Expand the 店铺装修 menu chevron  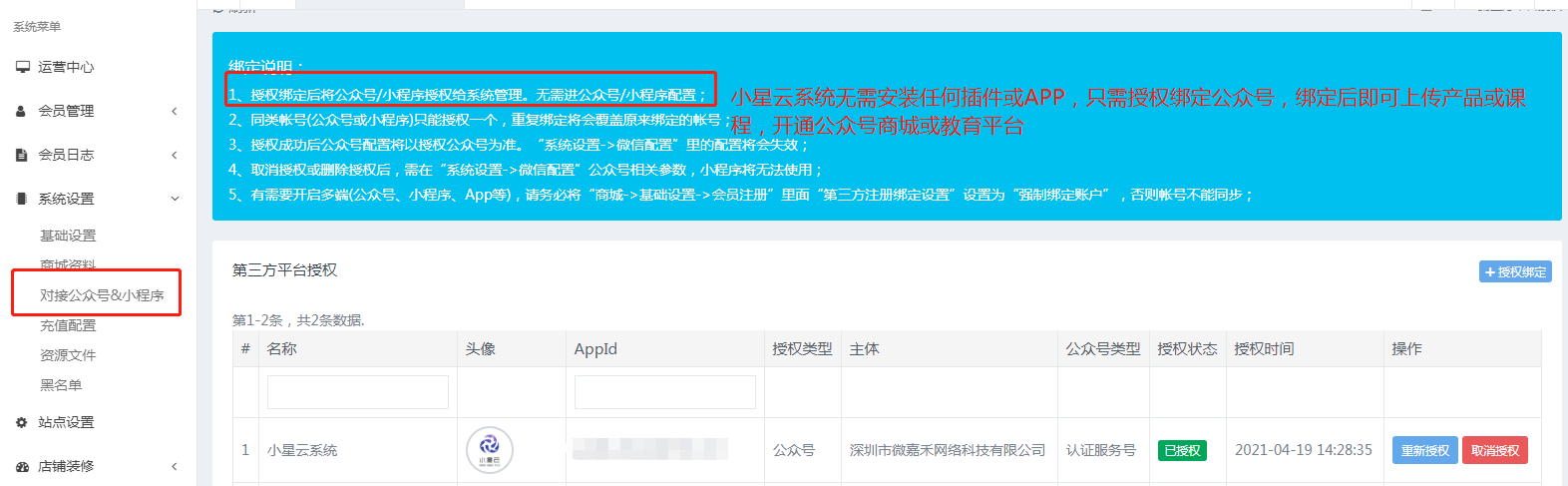[175, 466]
